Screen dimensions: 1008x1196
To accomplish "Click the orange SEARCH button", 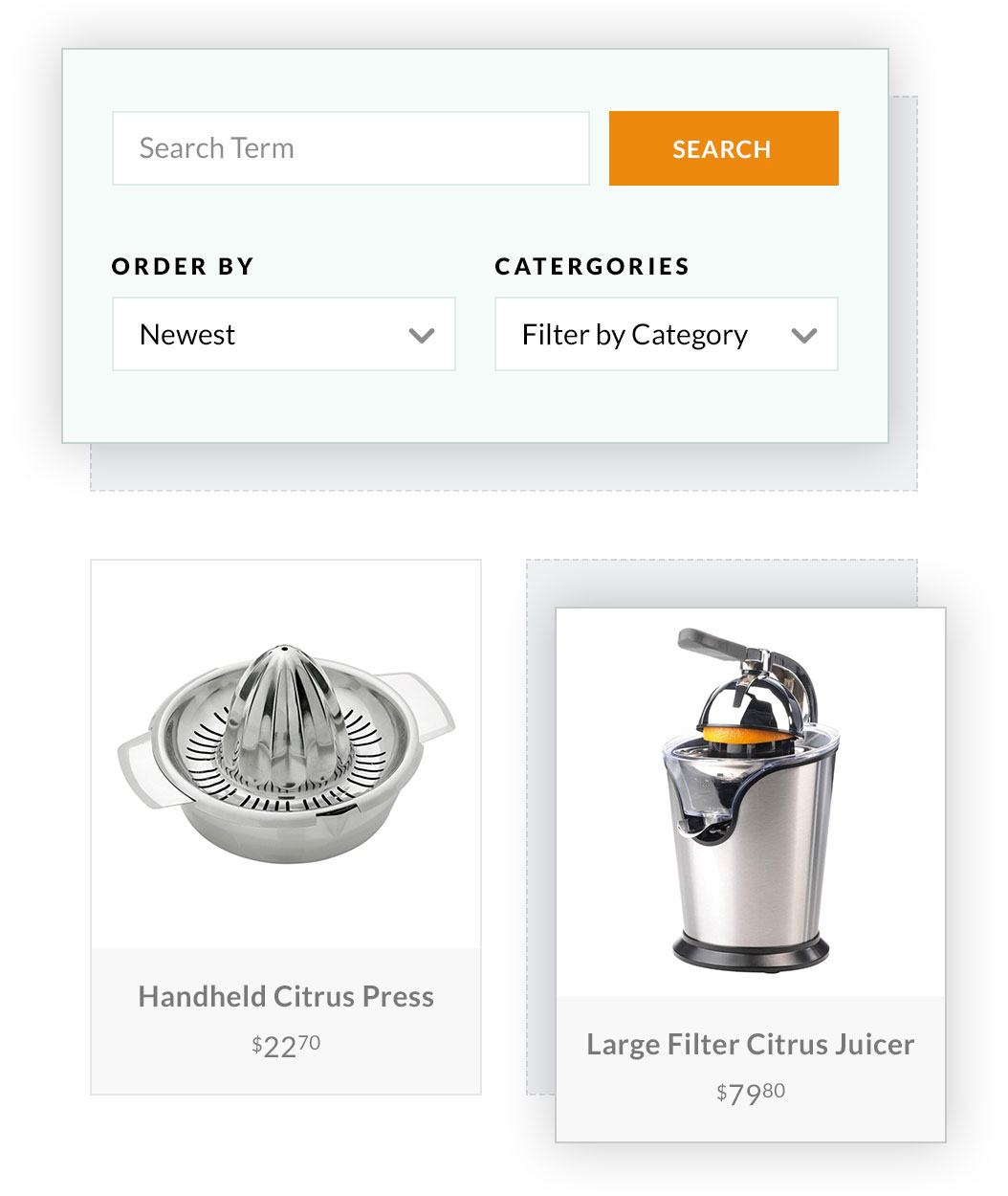I will 724,148.
